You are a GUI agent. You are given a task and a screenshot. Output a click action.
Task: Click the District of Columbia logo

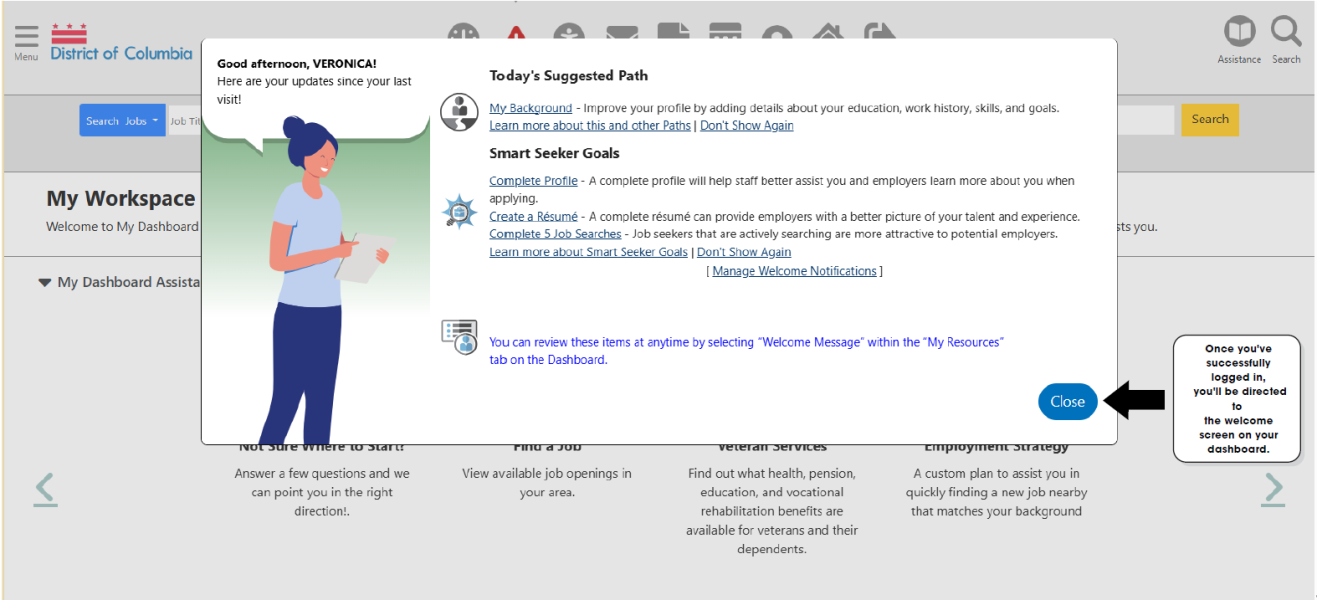coord(121,43)
